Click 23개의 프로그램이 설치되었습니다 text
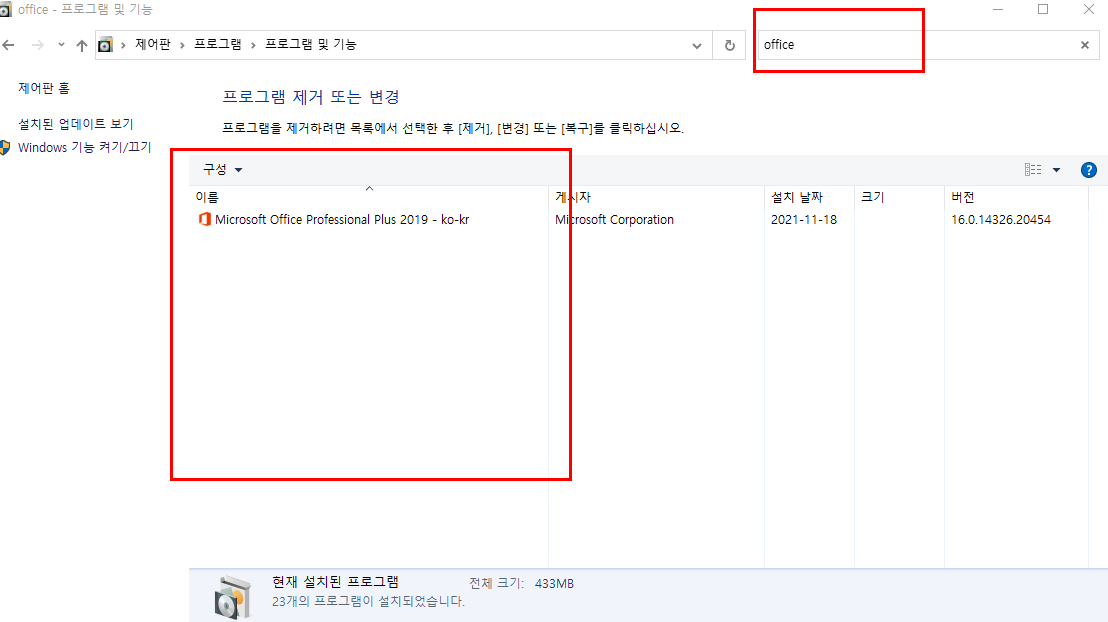The height and width of the screenshot is (622, 1108). click(368, 601)
